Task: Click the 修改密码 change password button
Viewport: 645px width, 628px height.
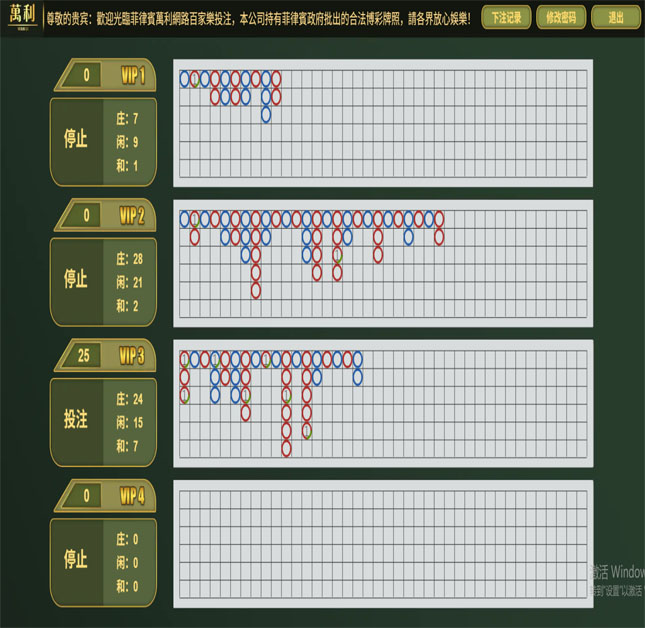Action: 561,18
